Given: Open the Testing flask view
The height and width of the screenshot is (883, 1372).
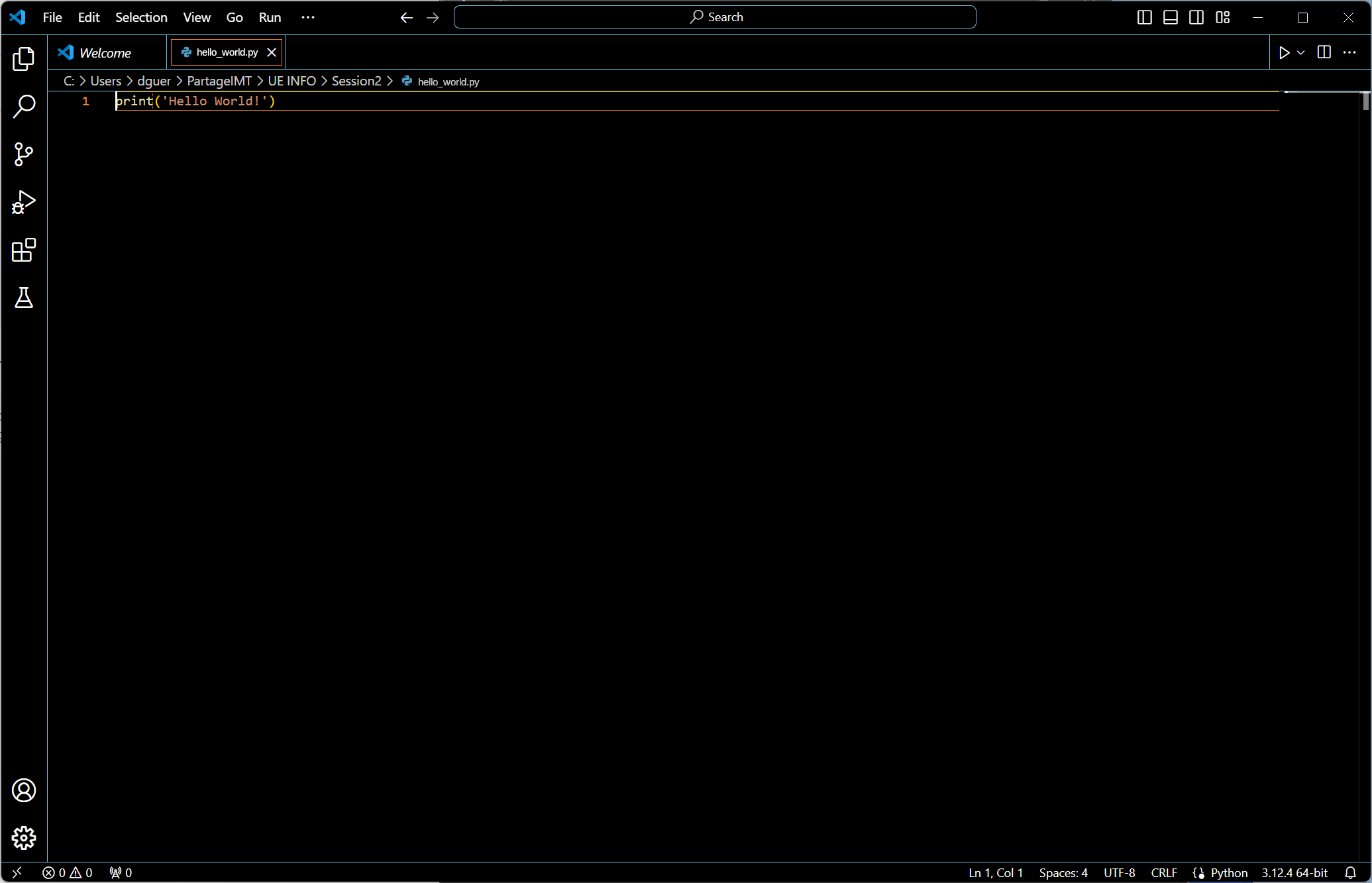Looking at the screenshot, I should (x=24, y=298).
